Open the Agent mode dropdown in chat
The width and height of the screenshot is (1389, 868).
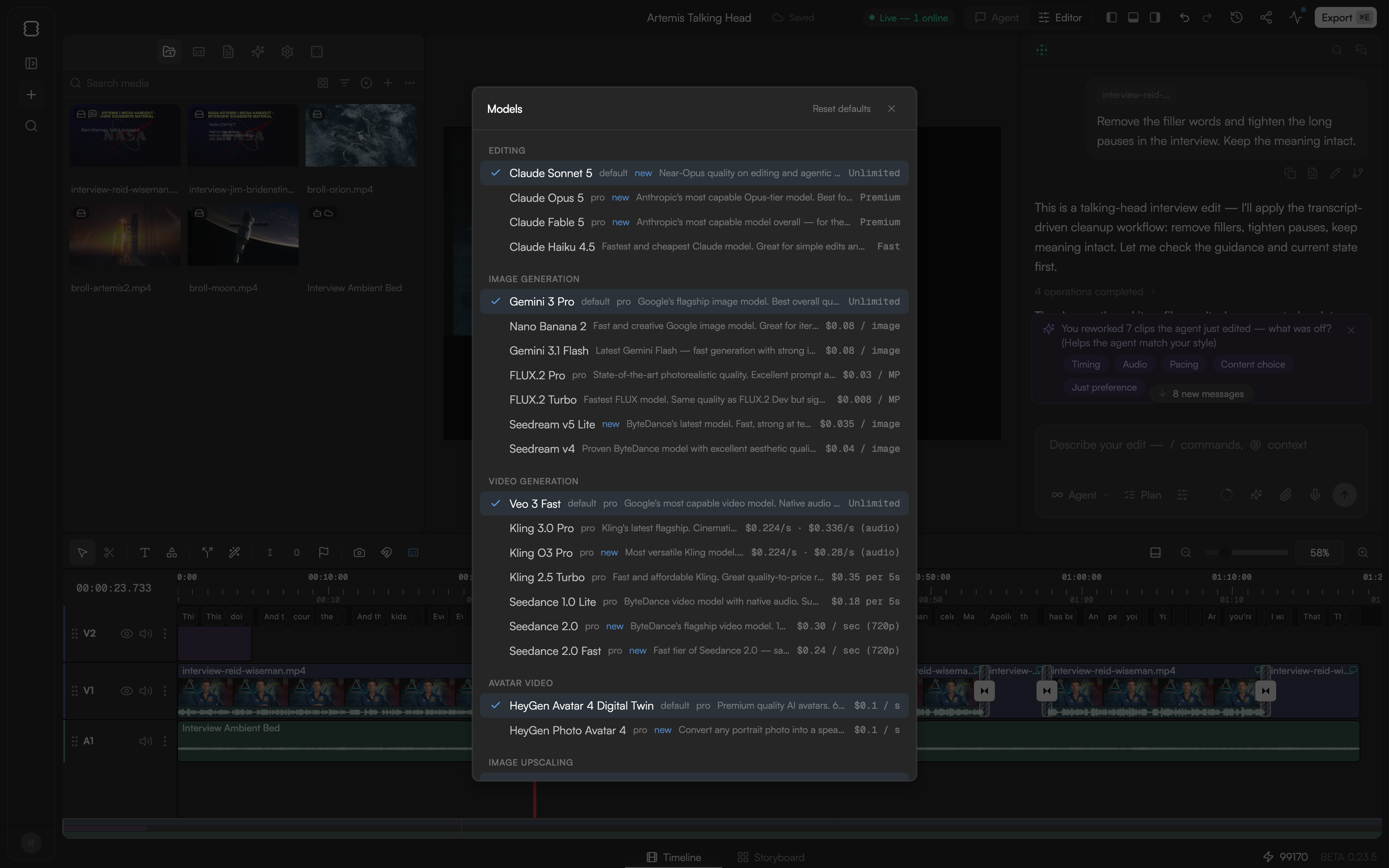[x=1081, y=496]
